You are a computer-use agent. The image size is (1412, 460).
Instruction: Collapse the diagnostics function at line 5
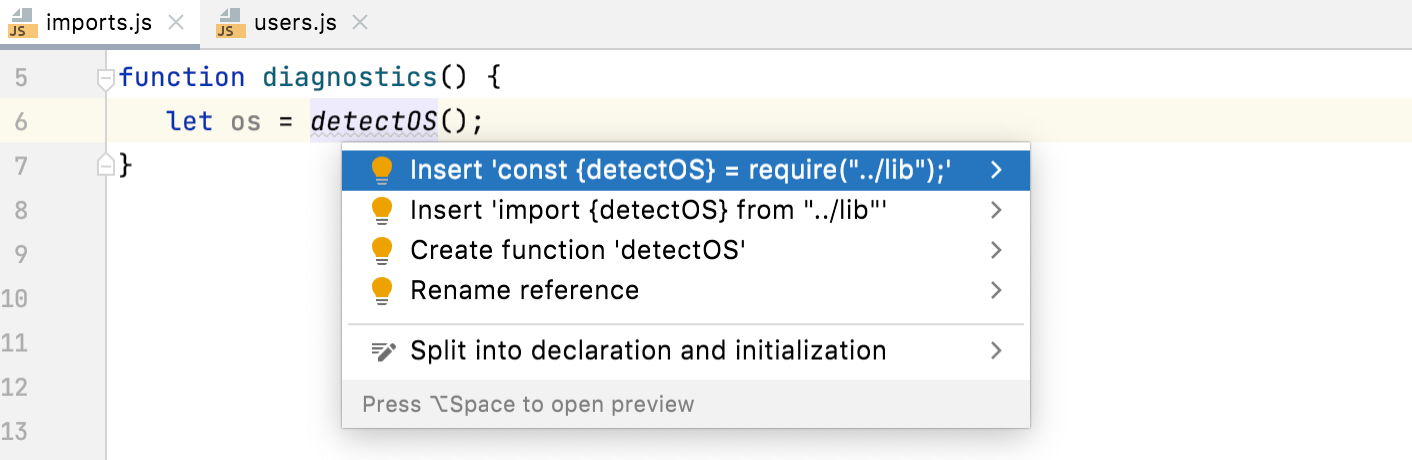(x=105, y=78)
